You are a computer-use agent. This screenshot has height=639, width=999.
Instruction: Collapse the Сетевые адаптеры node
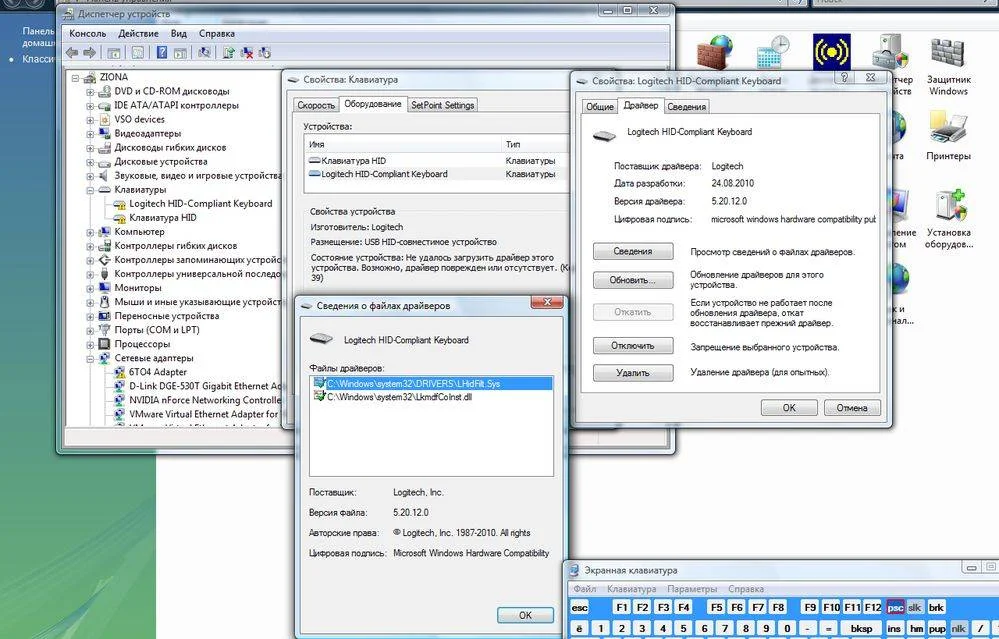pyautogui.click(x=90, y=358)
